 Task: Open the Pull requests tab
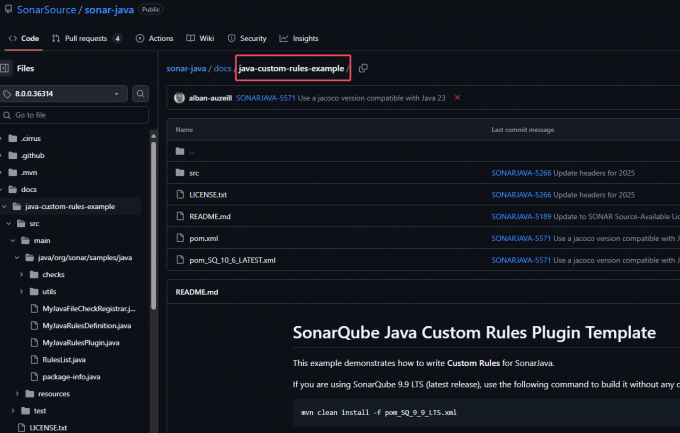click(87, 38)
